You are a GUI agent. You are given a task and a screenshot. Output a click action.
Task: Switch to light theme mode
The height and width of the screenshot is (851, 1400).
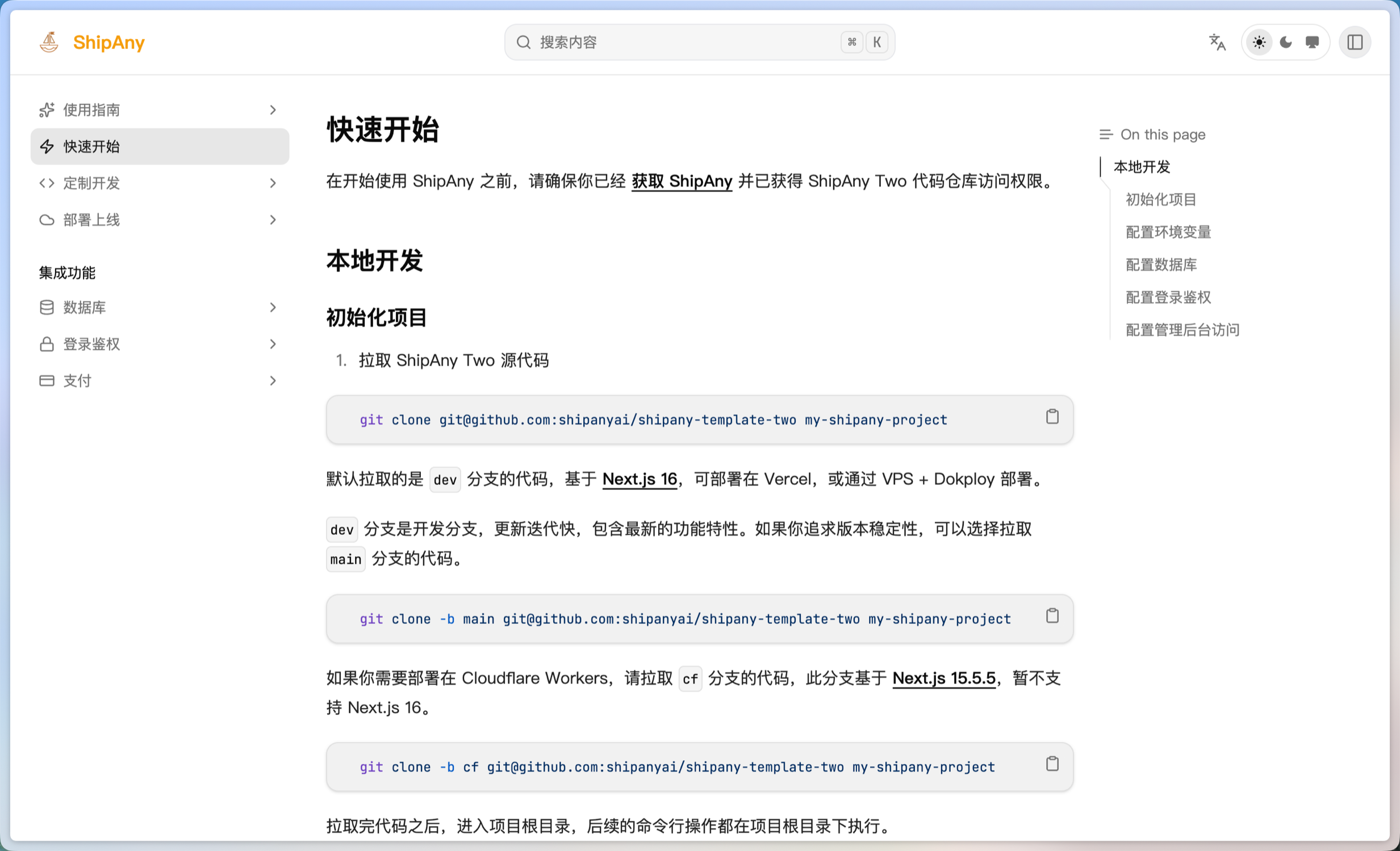(x=1259, y=42)
